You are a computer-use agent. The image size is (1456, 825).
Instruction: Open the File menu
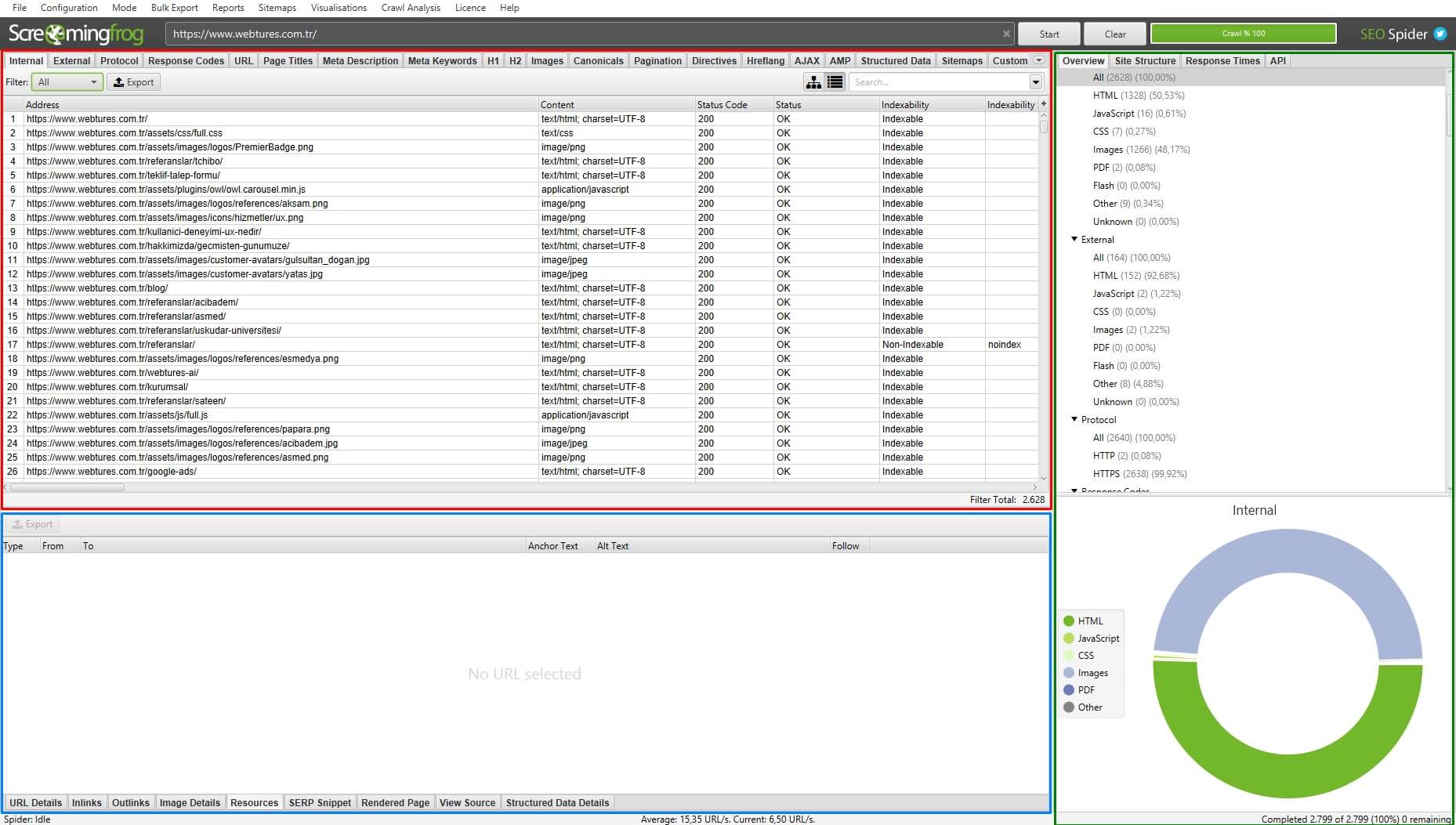tap(20, 8)
